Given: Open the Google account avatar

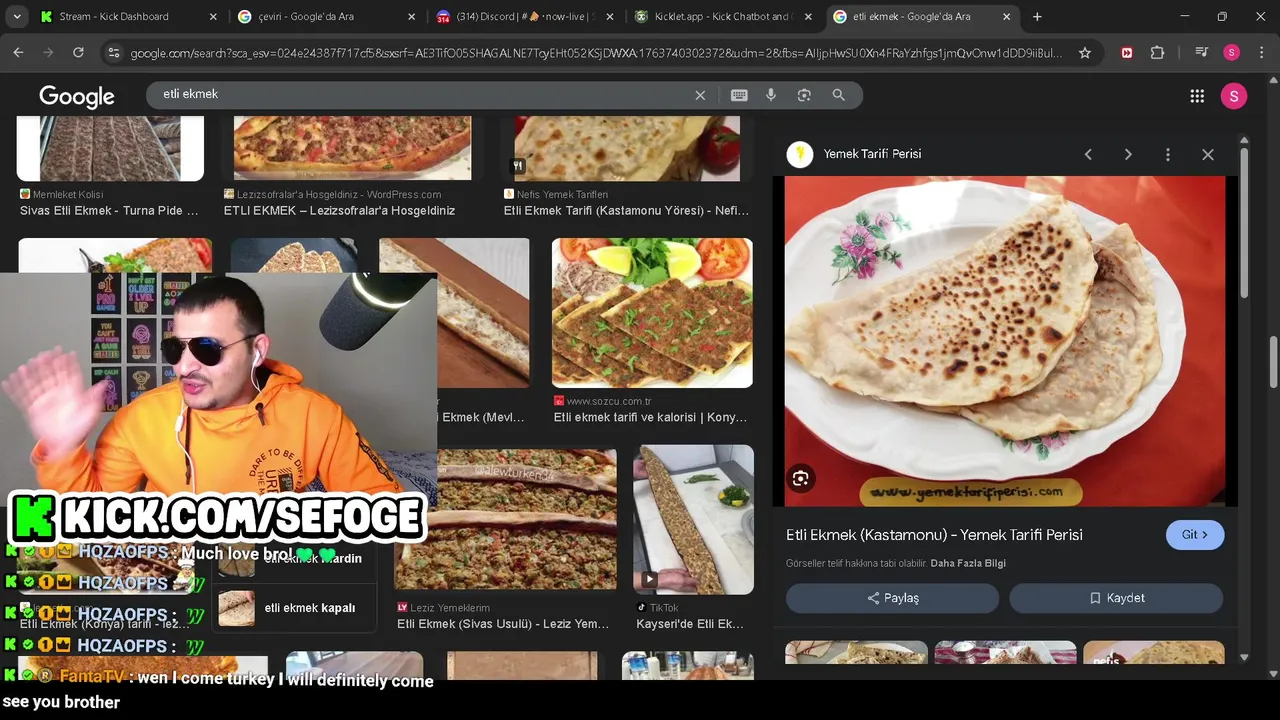Looking at the screenshot, I should (1234, 96).
